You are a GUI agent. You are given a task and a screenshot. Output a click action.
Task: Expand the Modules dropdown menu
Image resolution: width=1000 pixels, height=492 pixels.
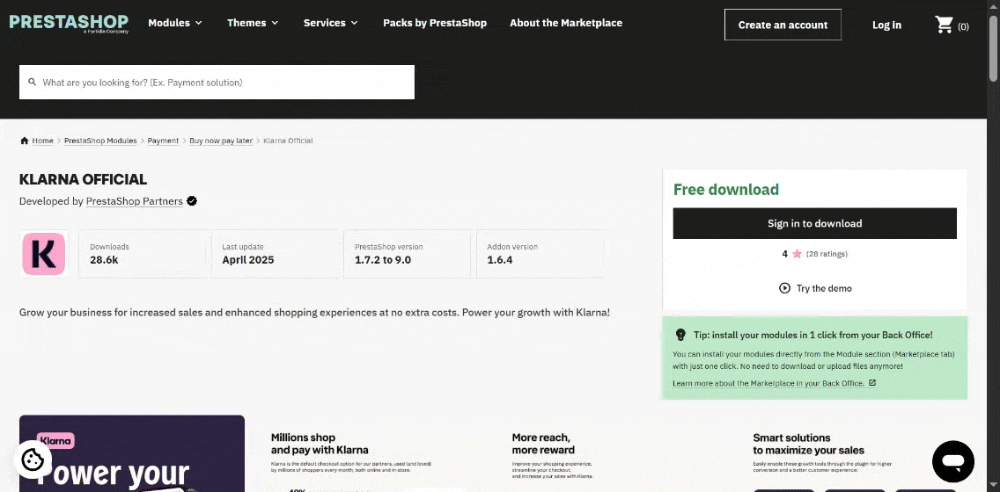point(175,23)
